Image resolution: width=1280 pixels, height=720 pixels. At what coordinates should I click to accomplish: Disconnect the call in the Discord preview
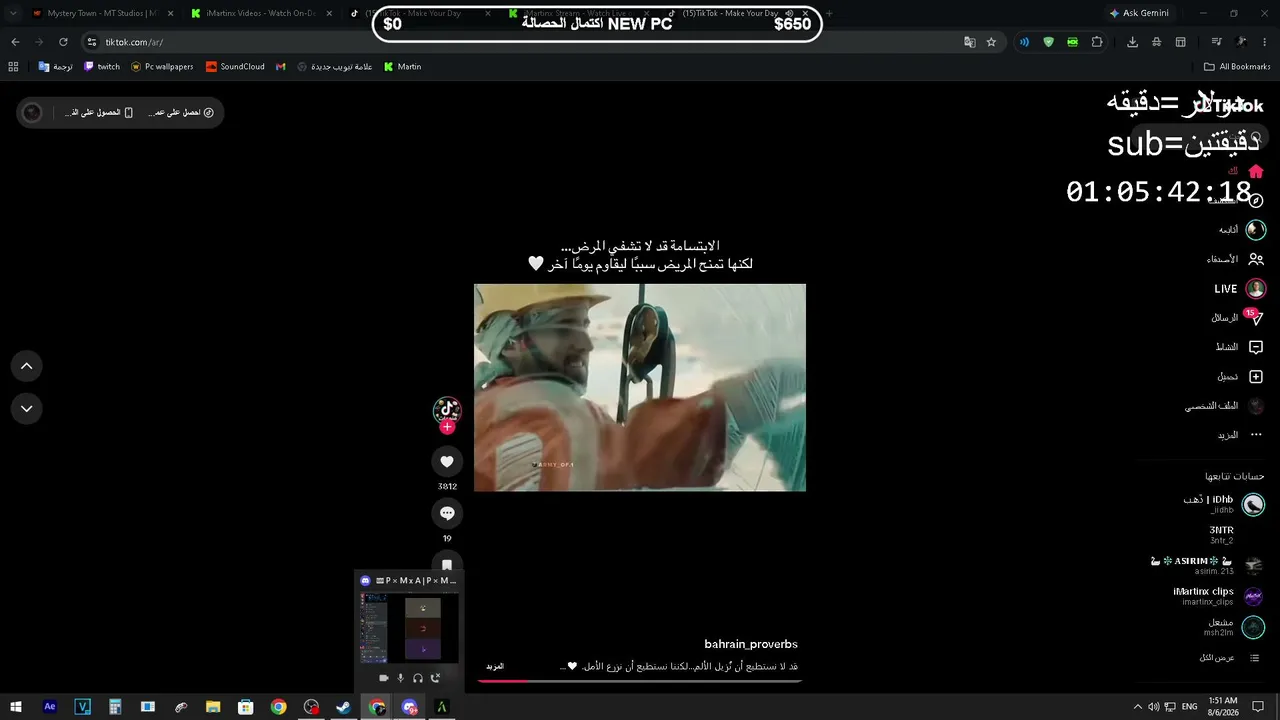click(x=435, y=678)
